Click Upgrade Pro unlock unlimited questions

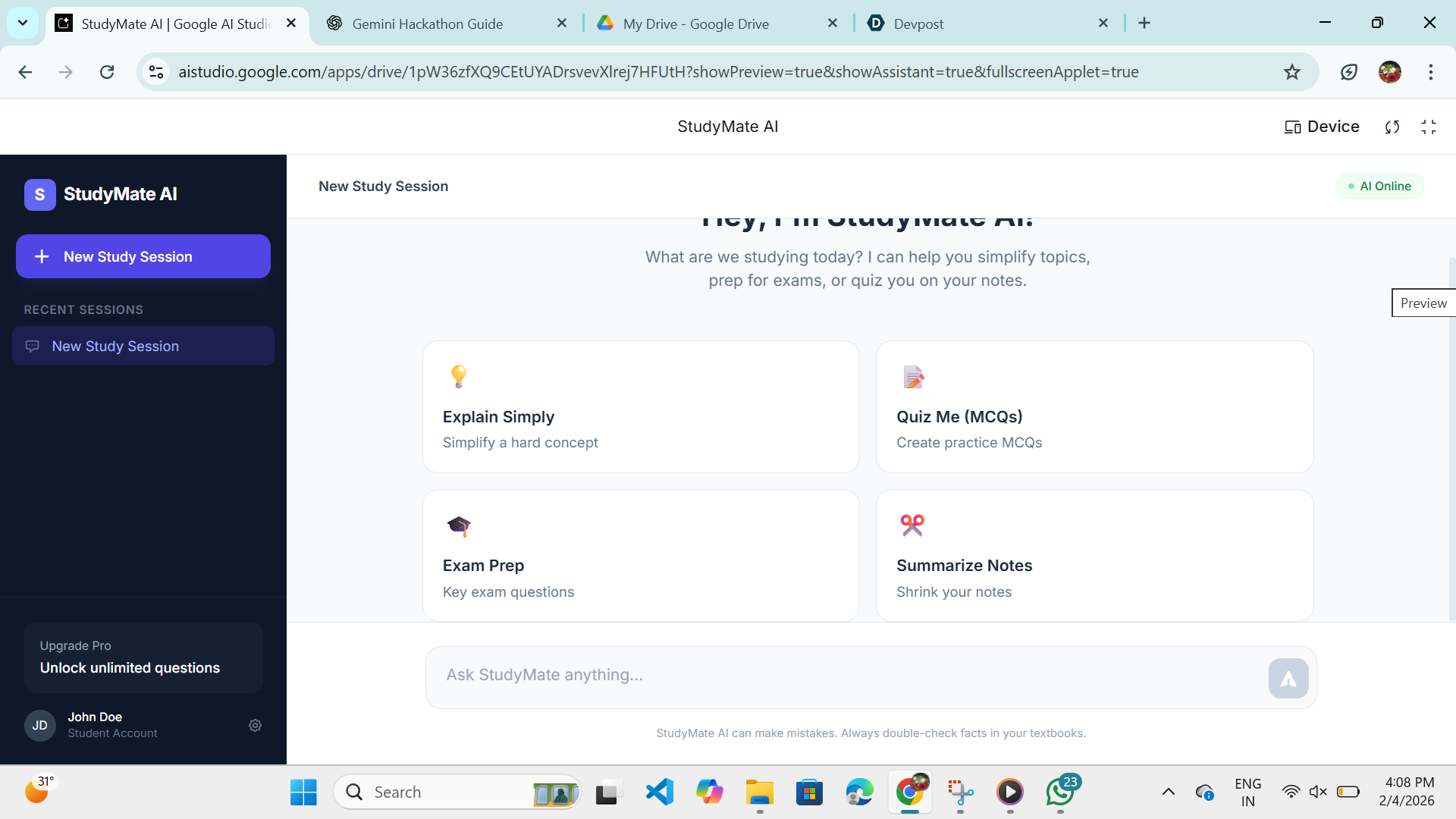coord(143,657)
